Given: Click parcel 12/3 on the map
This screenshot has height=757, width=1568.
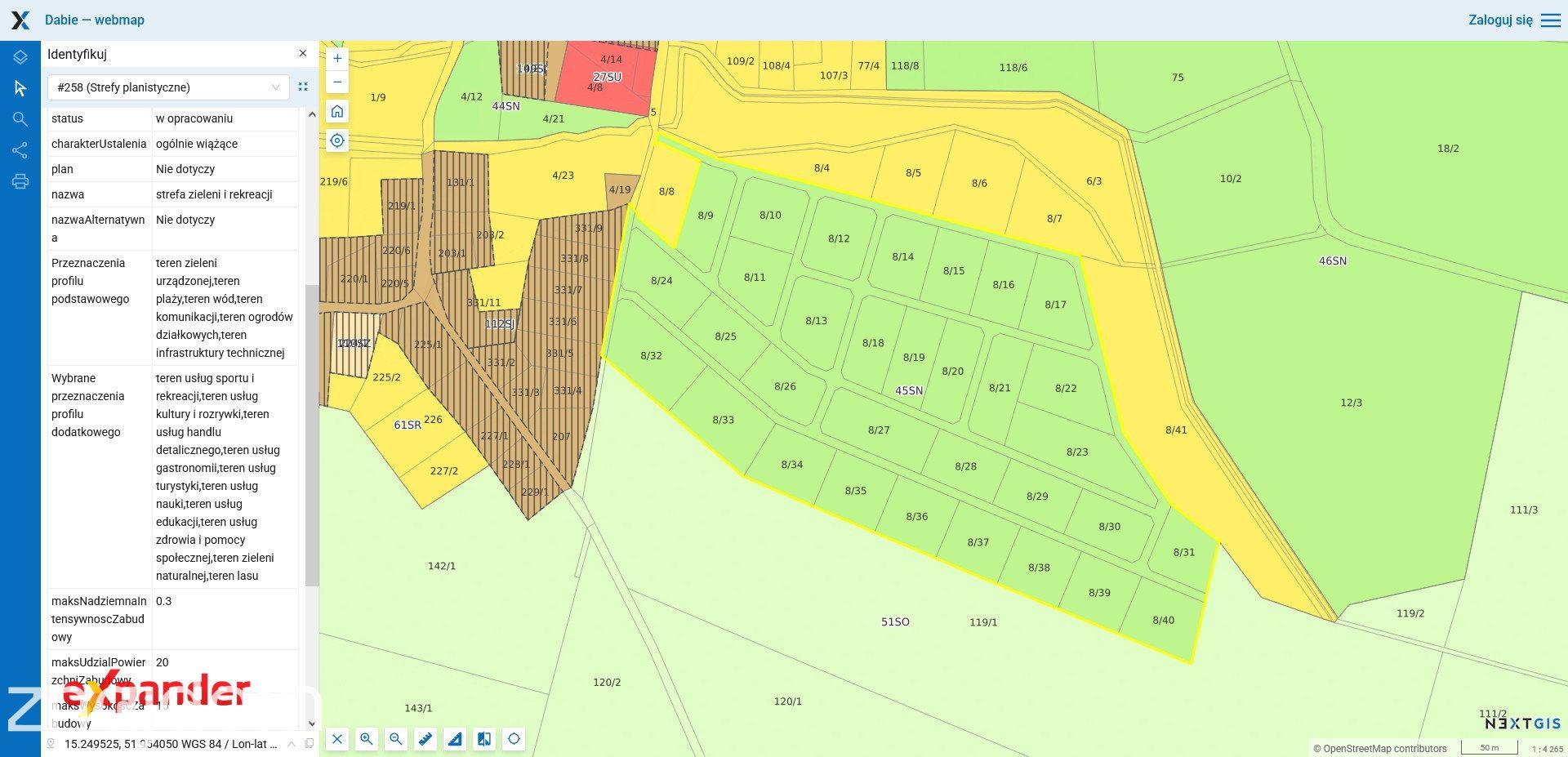Looking at the screenshot, I should point(1352,403).
